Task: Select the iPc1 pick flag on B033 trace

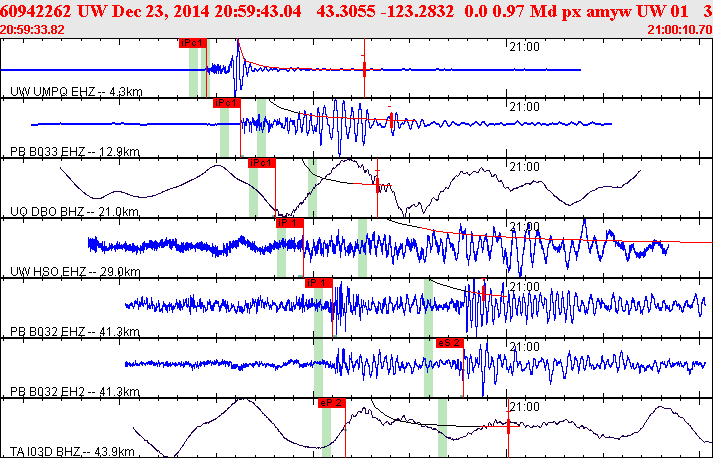Action: [226, 103]
